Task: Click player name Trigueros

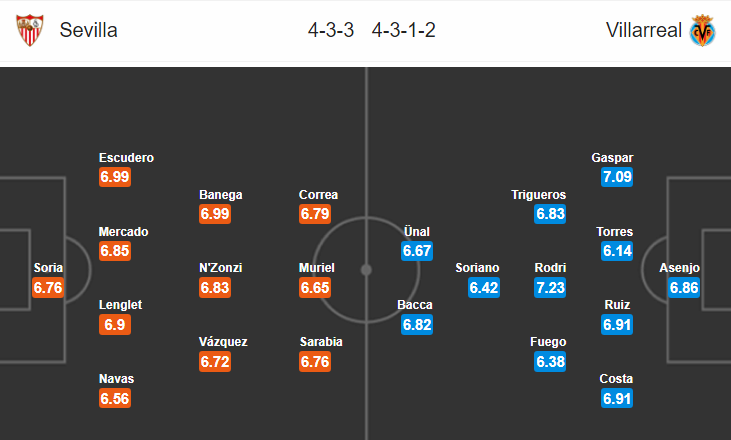Action: point(538,195)
